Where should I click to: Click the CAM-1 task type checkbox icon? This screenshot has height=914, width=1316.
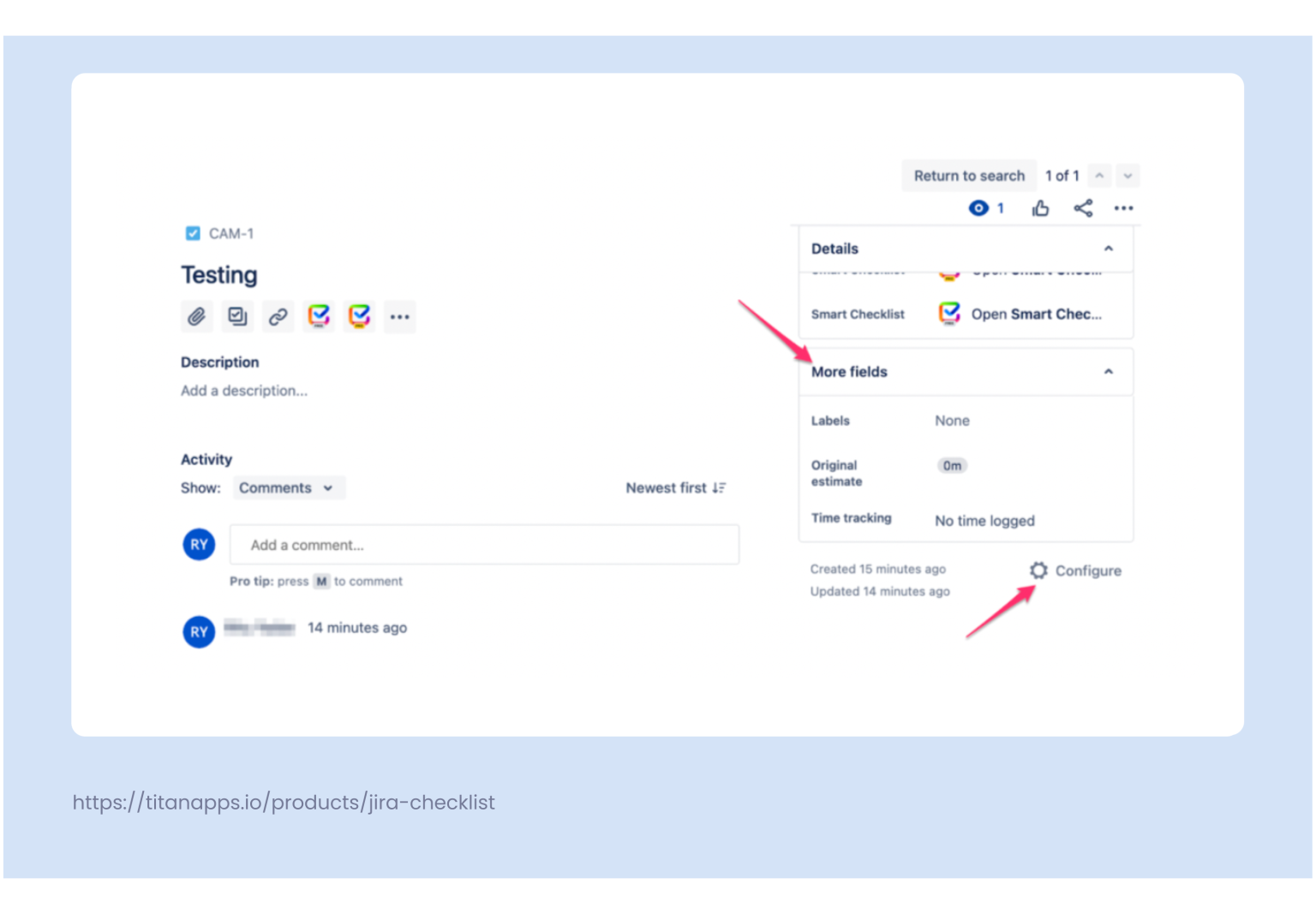[x=193, y=233]
